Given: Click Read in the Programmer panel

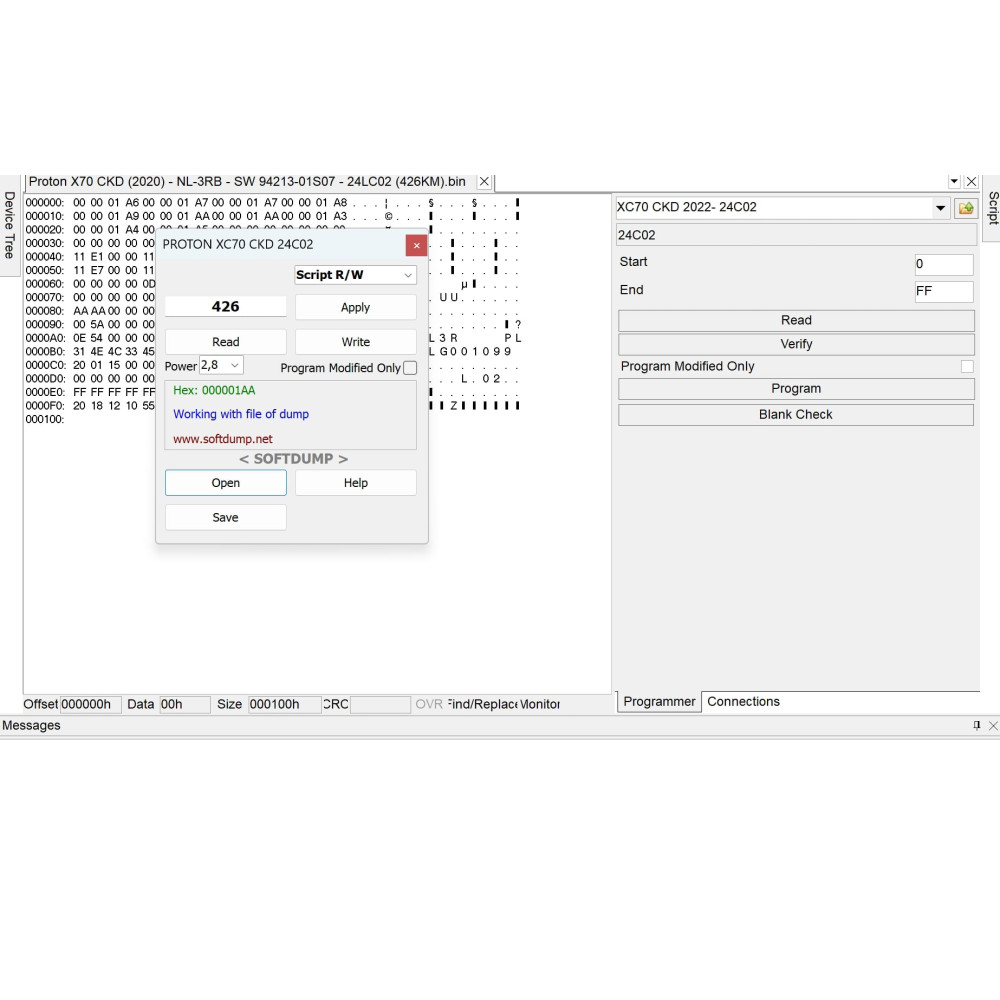Looking at the screenshot, I should point(796,320).
